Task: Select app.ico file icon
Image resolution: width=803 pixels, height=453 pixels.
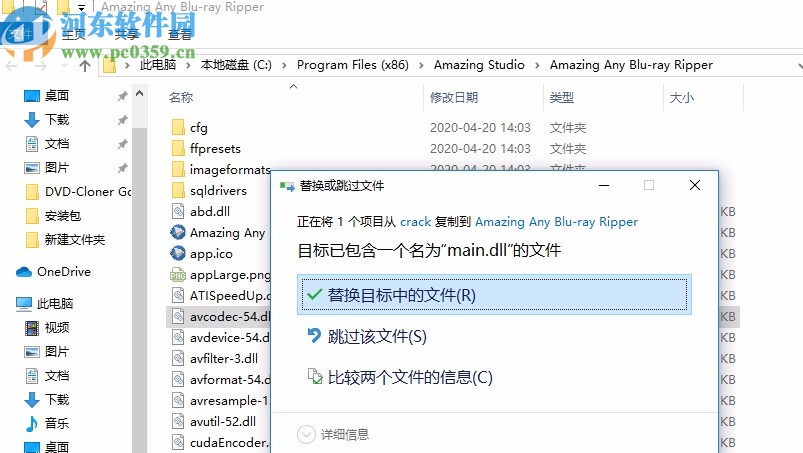Action: point(178,253)
